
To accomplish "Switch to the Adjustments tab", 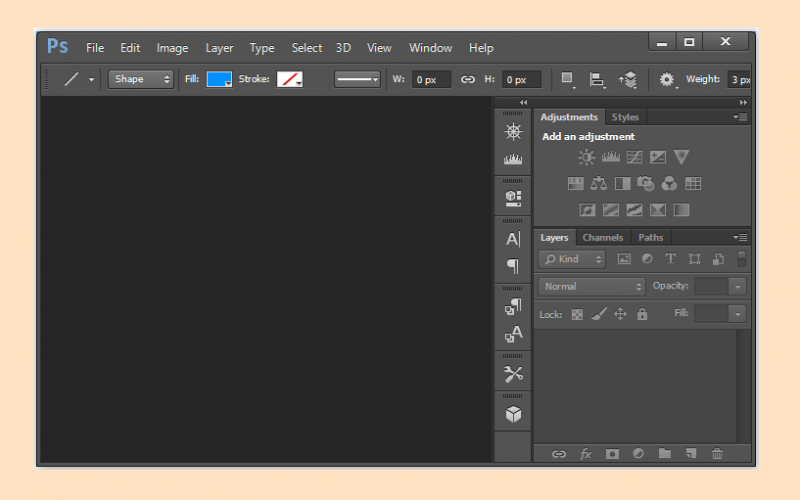I will (569, 117).
